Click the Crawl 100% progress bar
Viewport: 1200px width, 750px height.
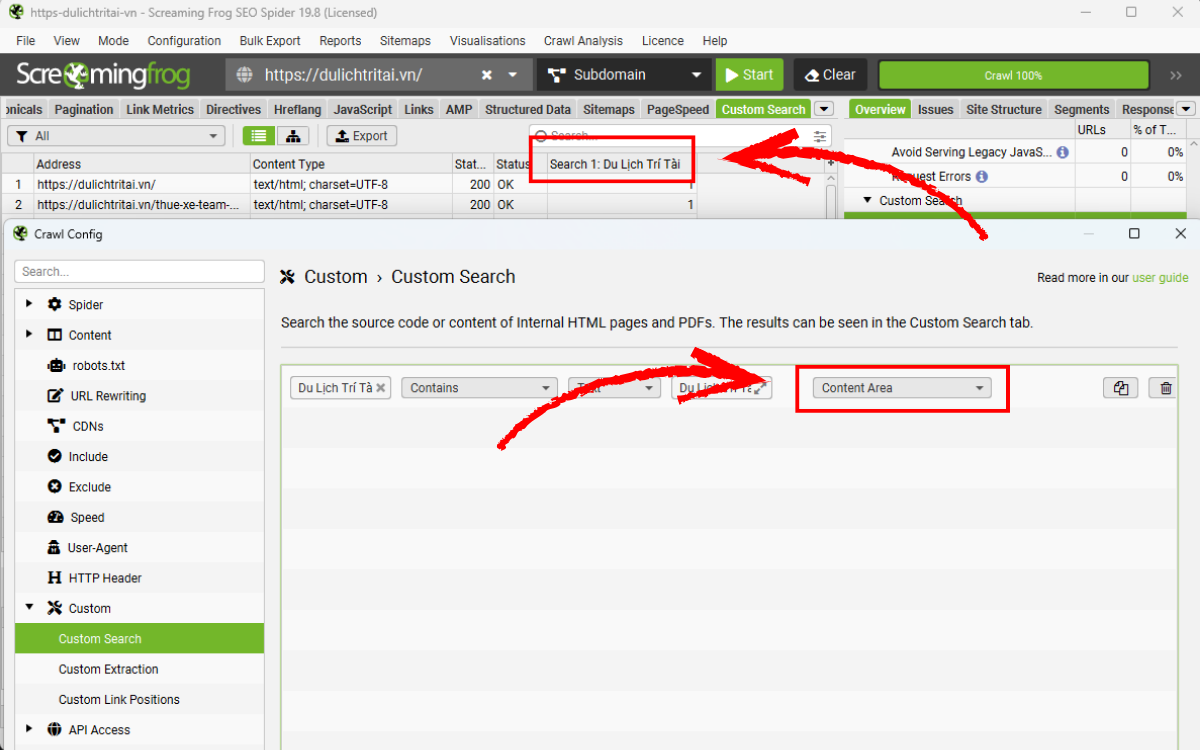(1013, 75)
